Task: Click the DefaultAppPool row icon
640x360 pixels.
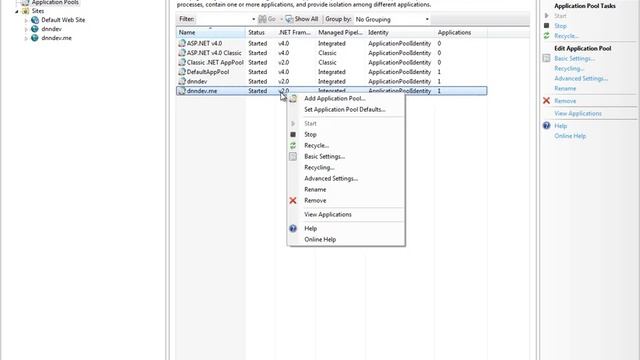Action: pos(182,72)
